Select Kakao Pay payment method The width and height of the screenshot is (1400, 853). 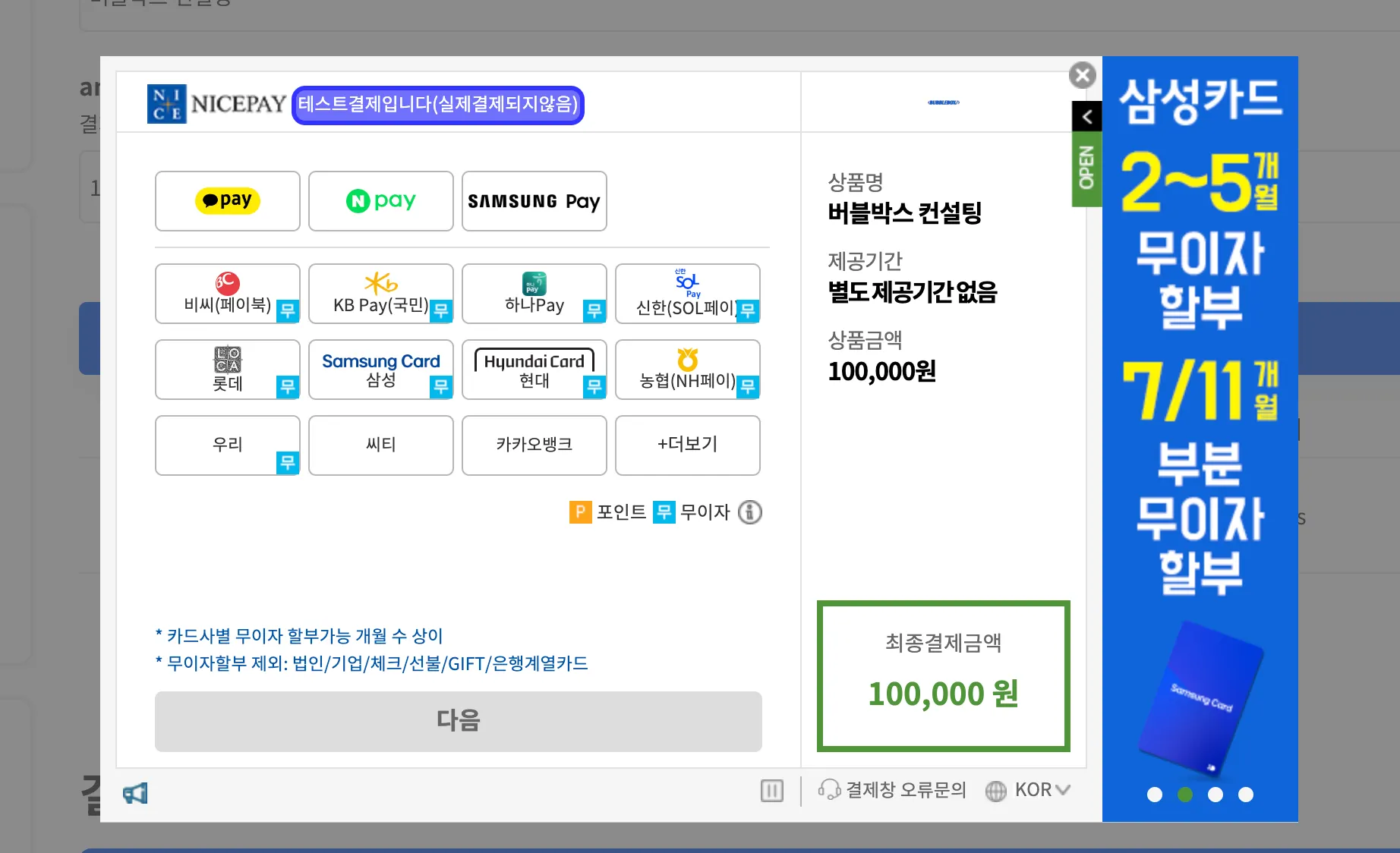point(228,201)
